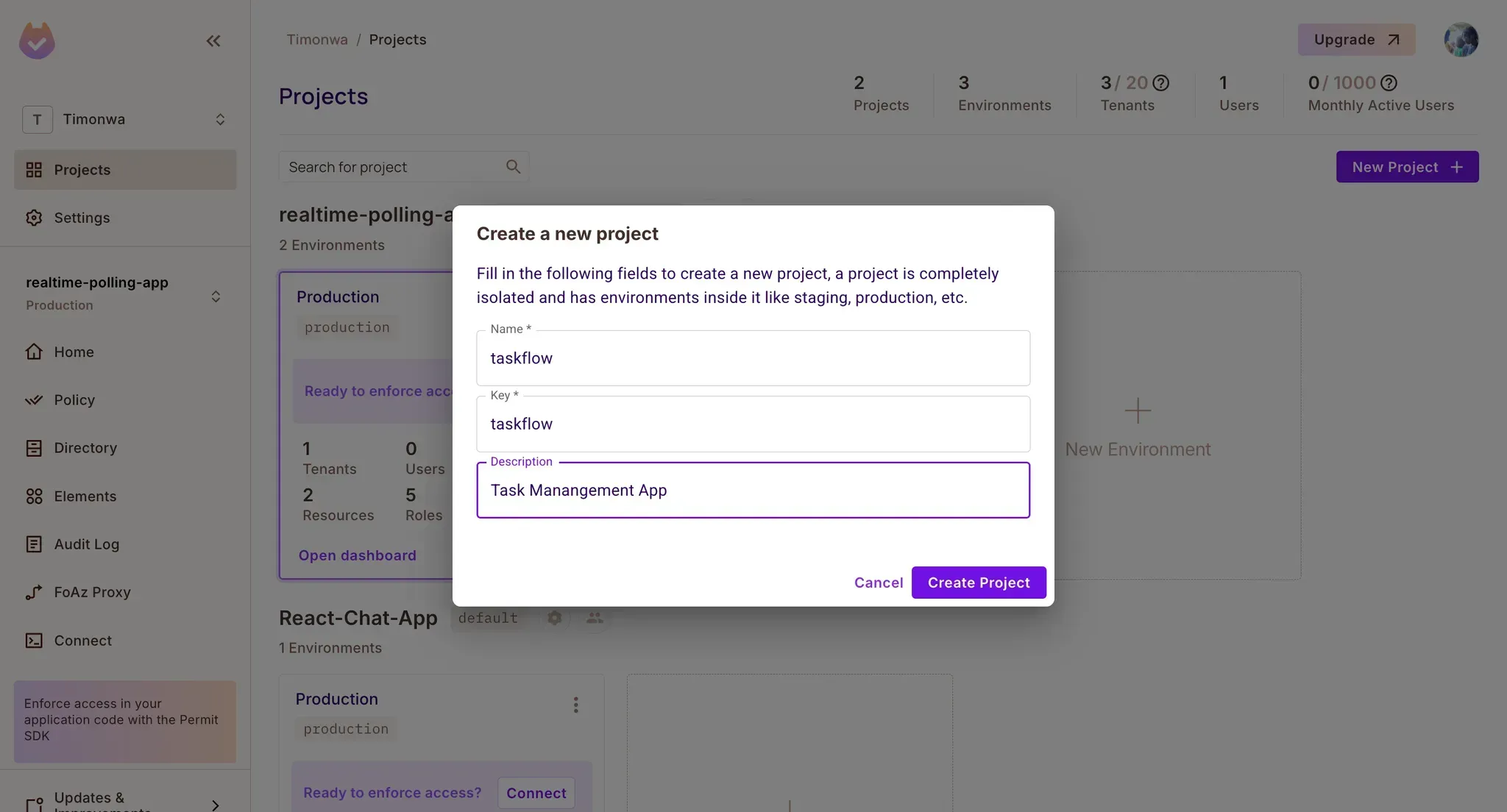
Task: Open React-Chat-App settings gear icon
Action: [555, 618]
